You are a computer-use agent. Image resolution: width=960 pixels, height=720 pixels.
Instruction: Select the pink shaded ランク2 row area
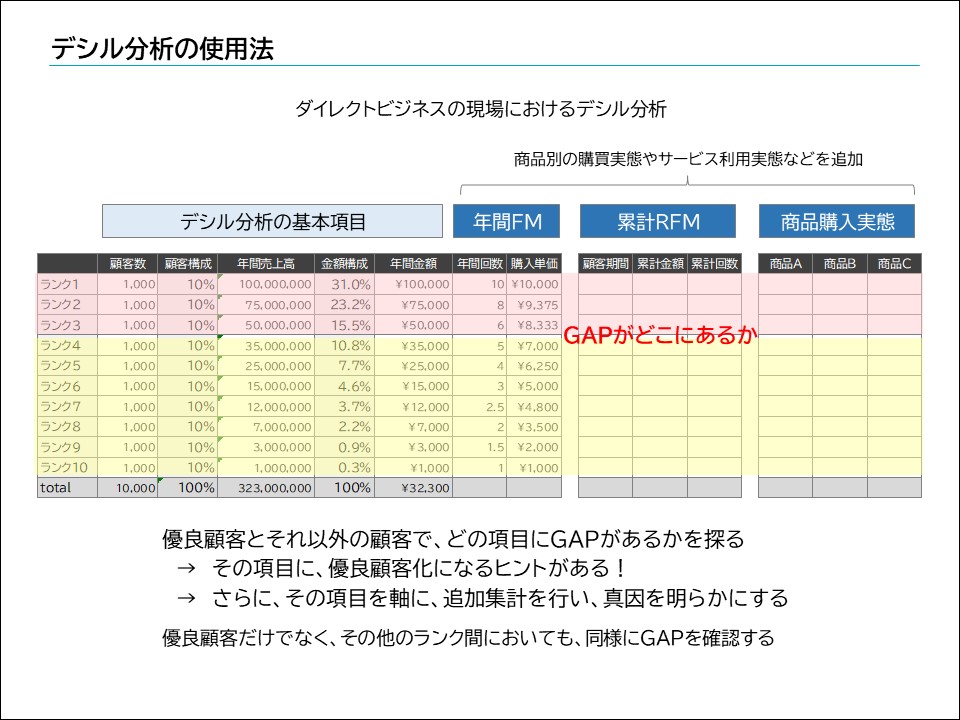coord(300,304)
